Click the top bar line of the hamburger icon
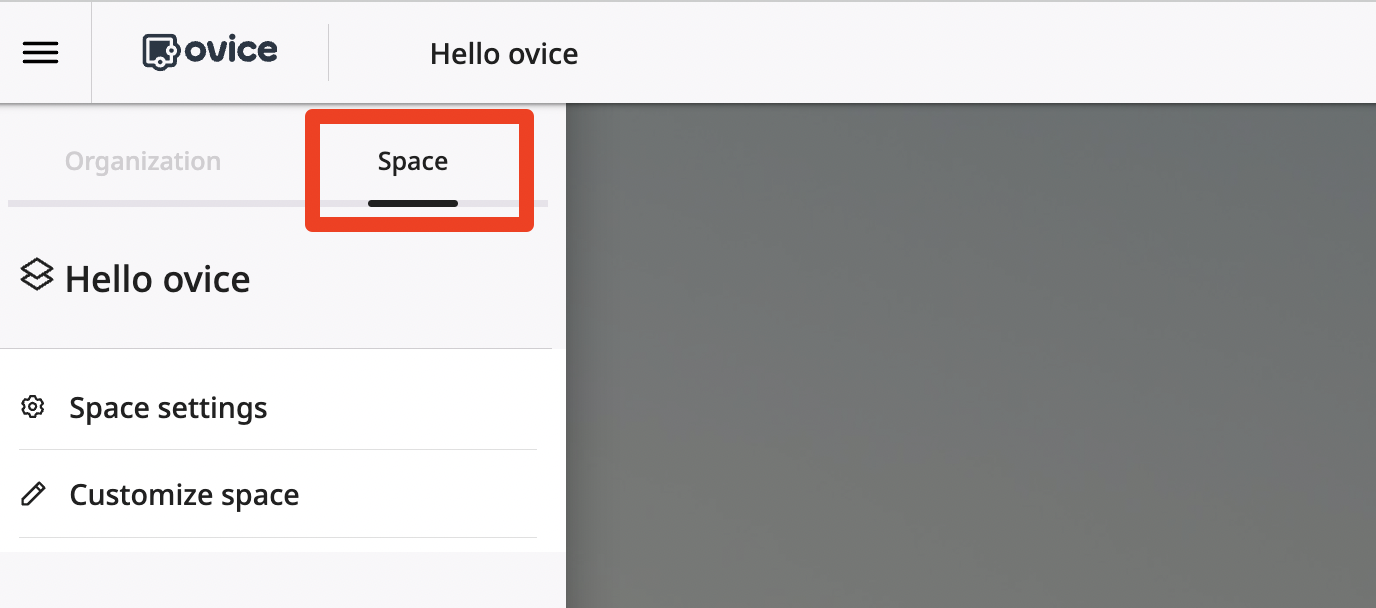This screenshot has width=1376, height=608. 40,42
